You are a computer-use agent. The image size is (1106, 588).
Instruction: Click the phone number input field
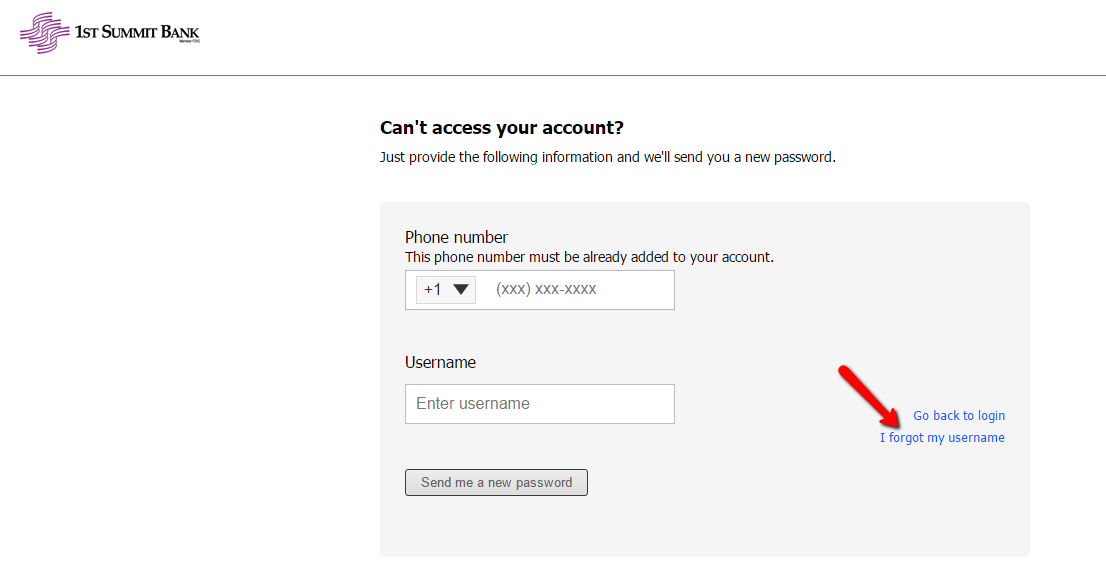click(575, 289)
